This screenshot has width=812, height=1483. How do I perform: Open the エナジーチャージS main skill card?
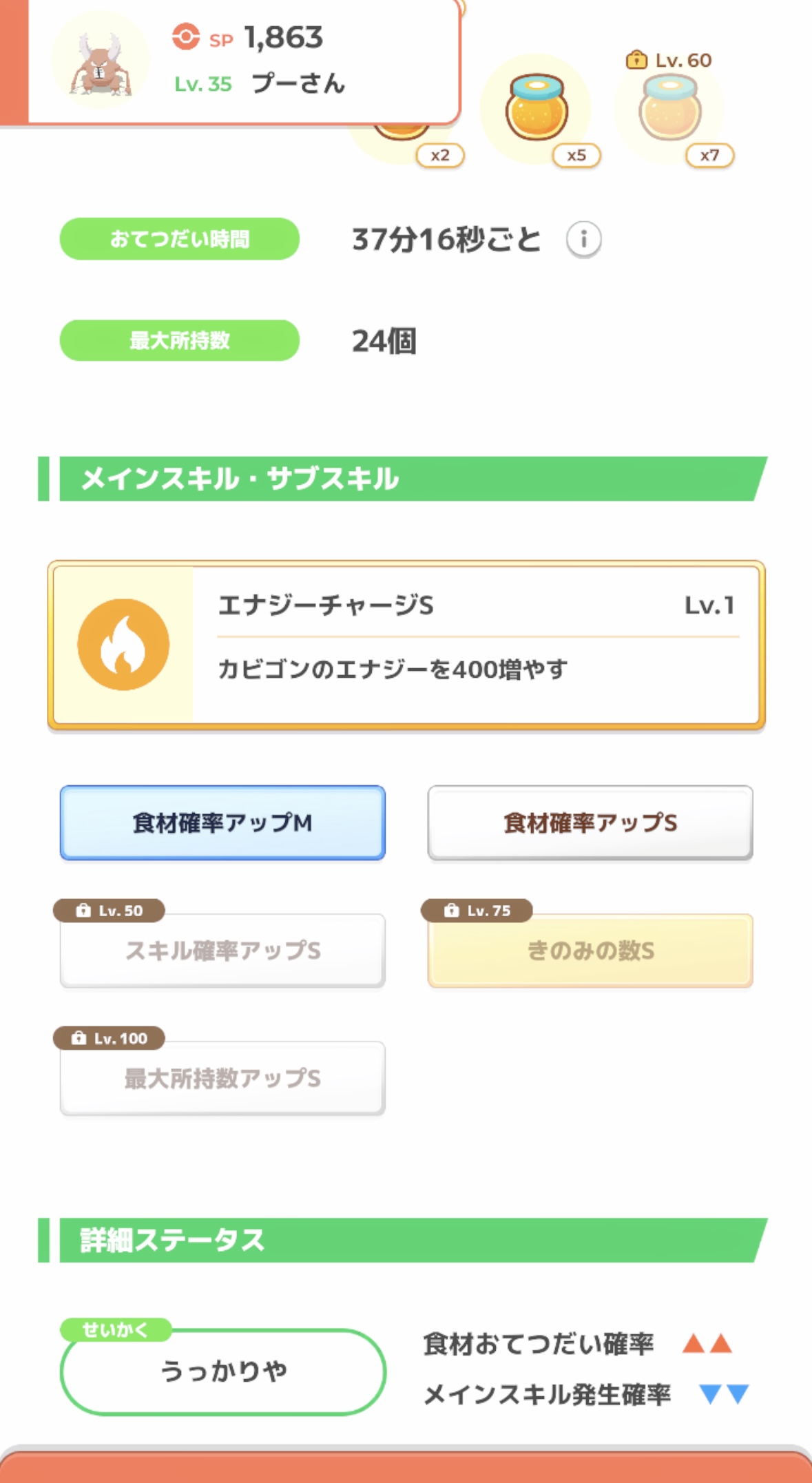pos(475,645)
